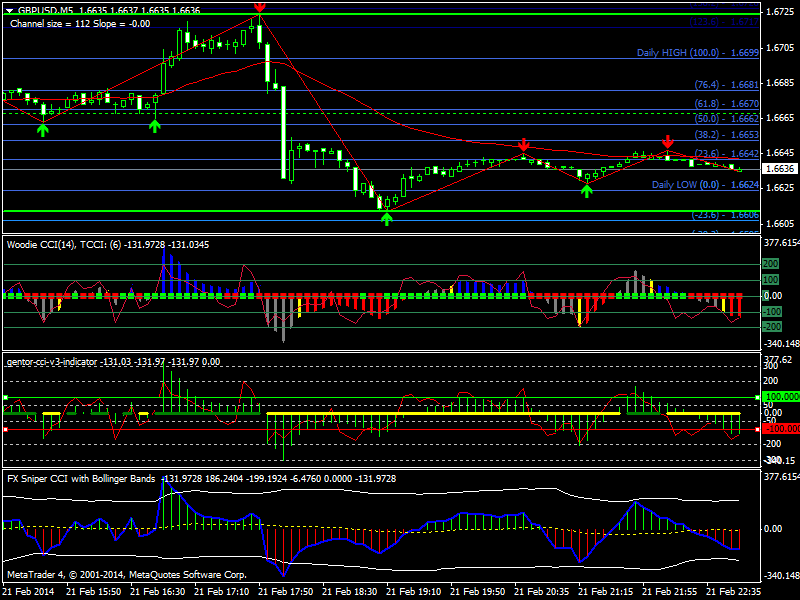The image size is (800, 600).
Task: Select the green up arrow near 21:15
Action: click(587, 189)
